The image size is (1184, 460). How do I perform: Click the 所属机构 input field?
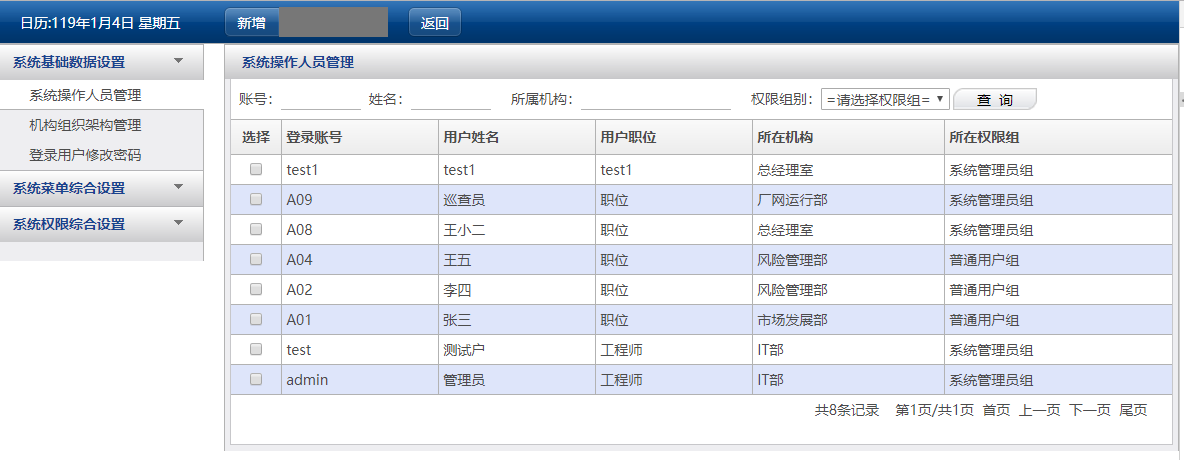655,99
